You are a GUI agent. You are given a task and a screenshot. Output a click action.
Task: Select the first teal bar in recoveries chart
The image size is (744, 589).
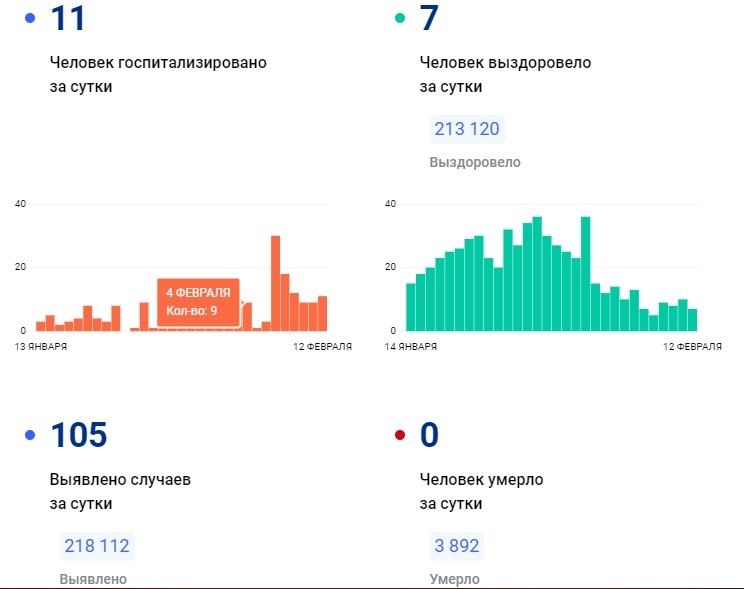click(410, 307)
